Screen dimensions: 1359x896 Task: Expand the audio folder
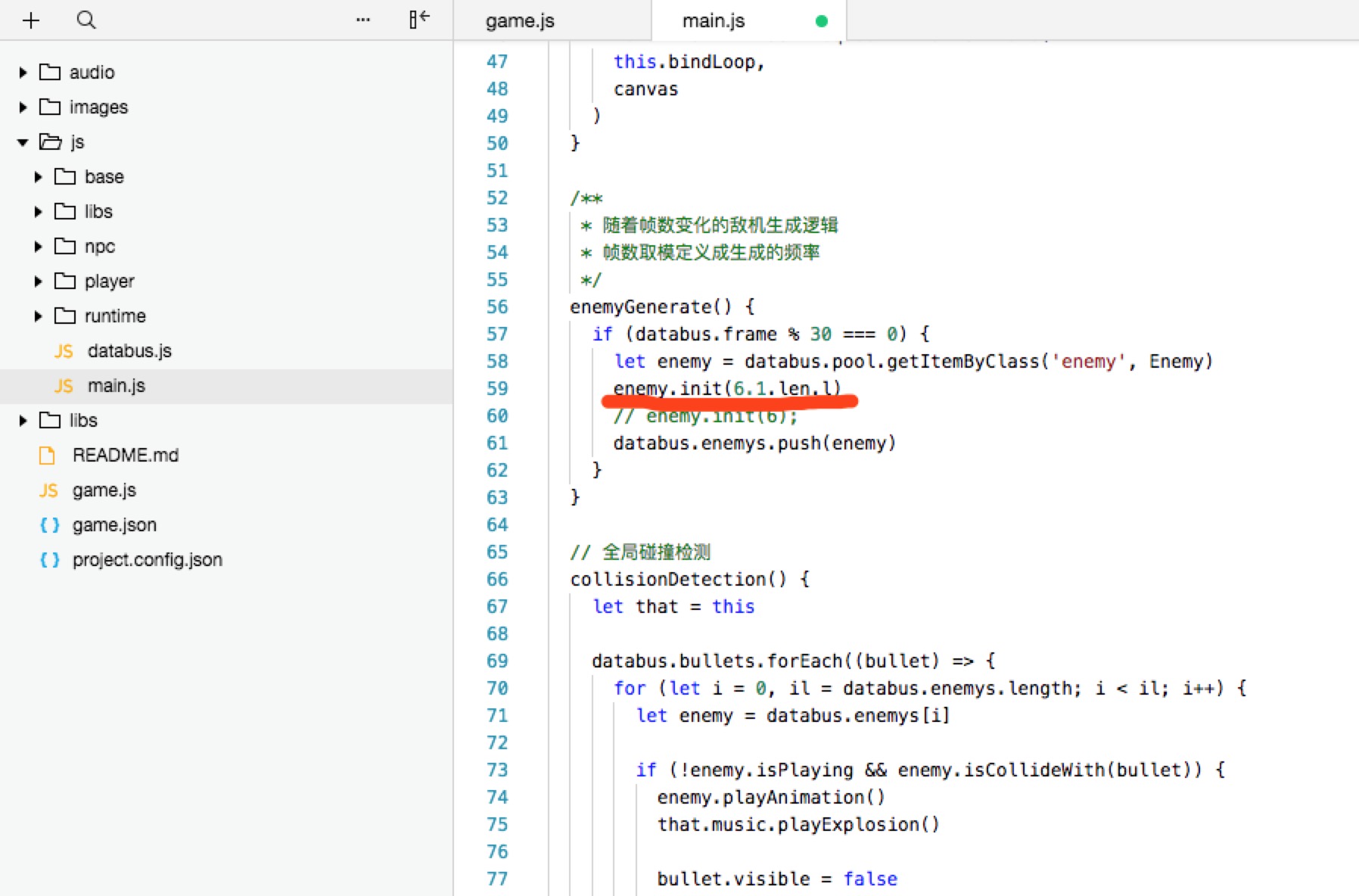[x=23, y=73]
